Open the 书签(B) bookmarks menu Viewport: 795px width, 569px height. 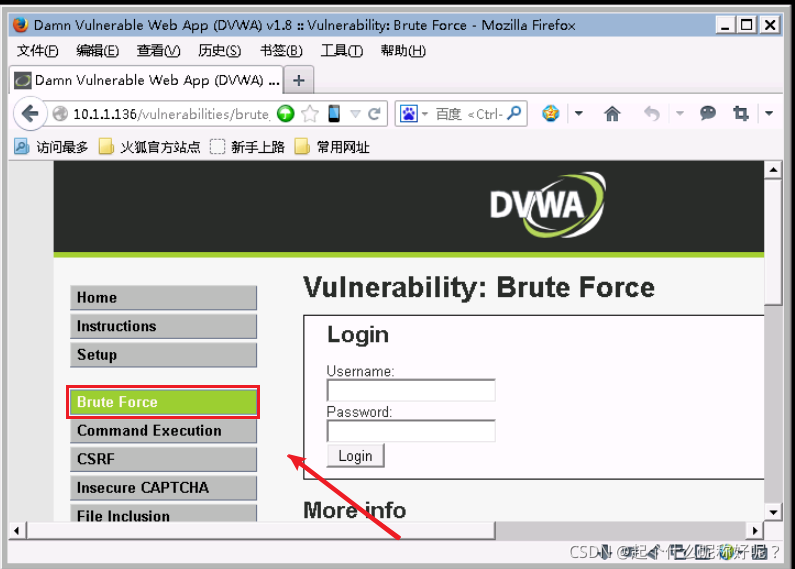[281, 51]
